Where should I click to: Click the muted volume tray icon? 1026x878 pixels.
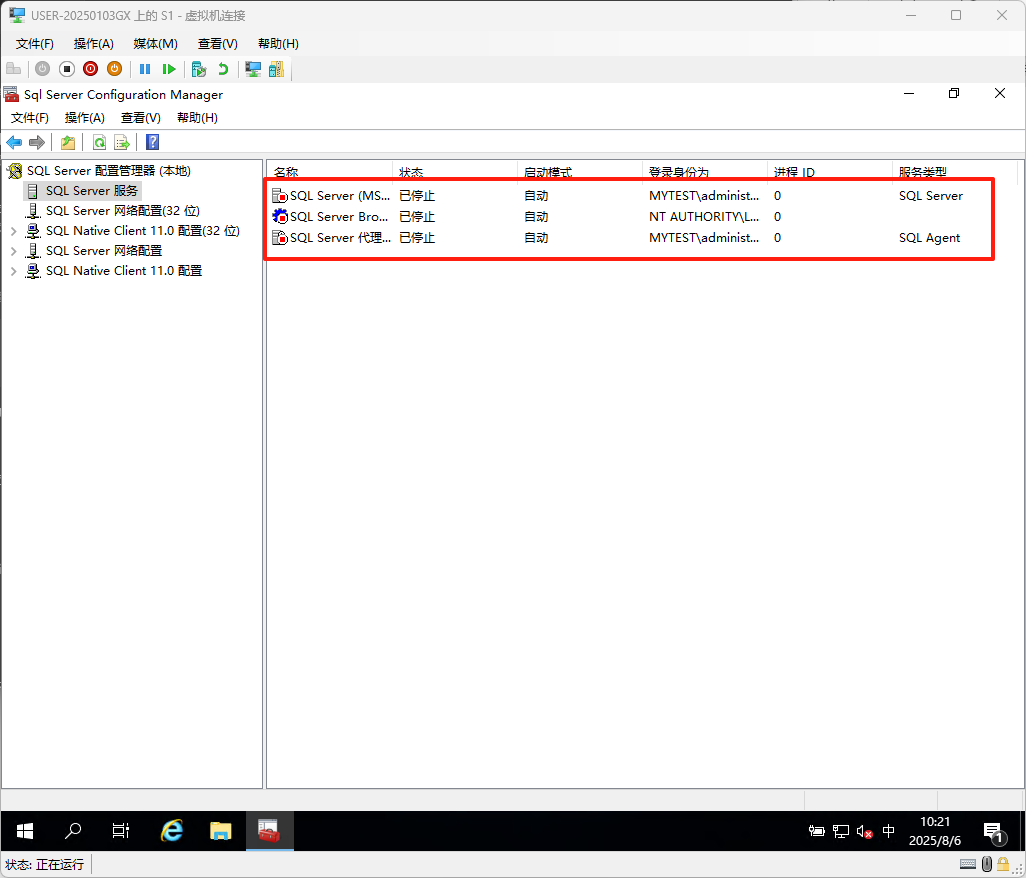click(864, 832)
